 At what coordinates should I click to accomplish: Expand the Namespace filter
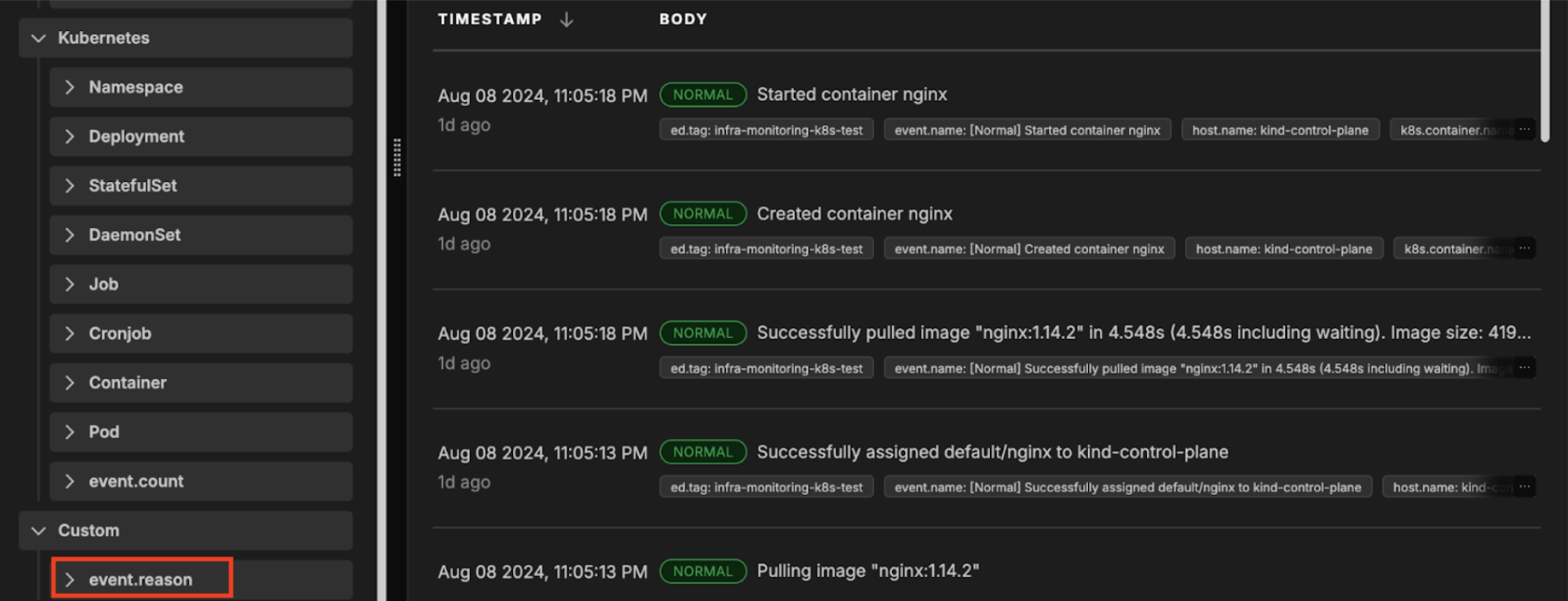click(x=70, y=87)
